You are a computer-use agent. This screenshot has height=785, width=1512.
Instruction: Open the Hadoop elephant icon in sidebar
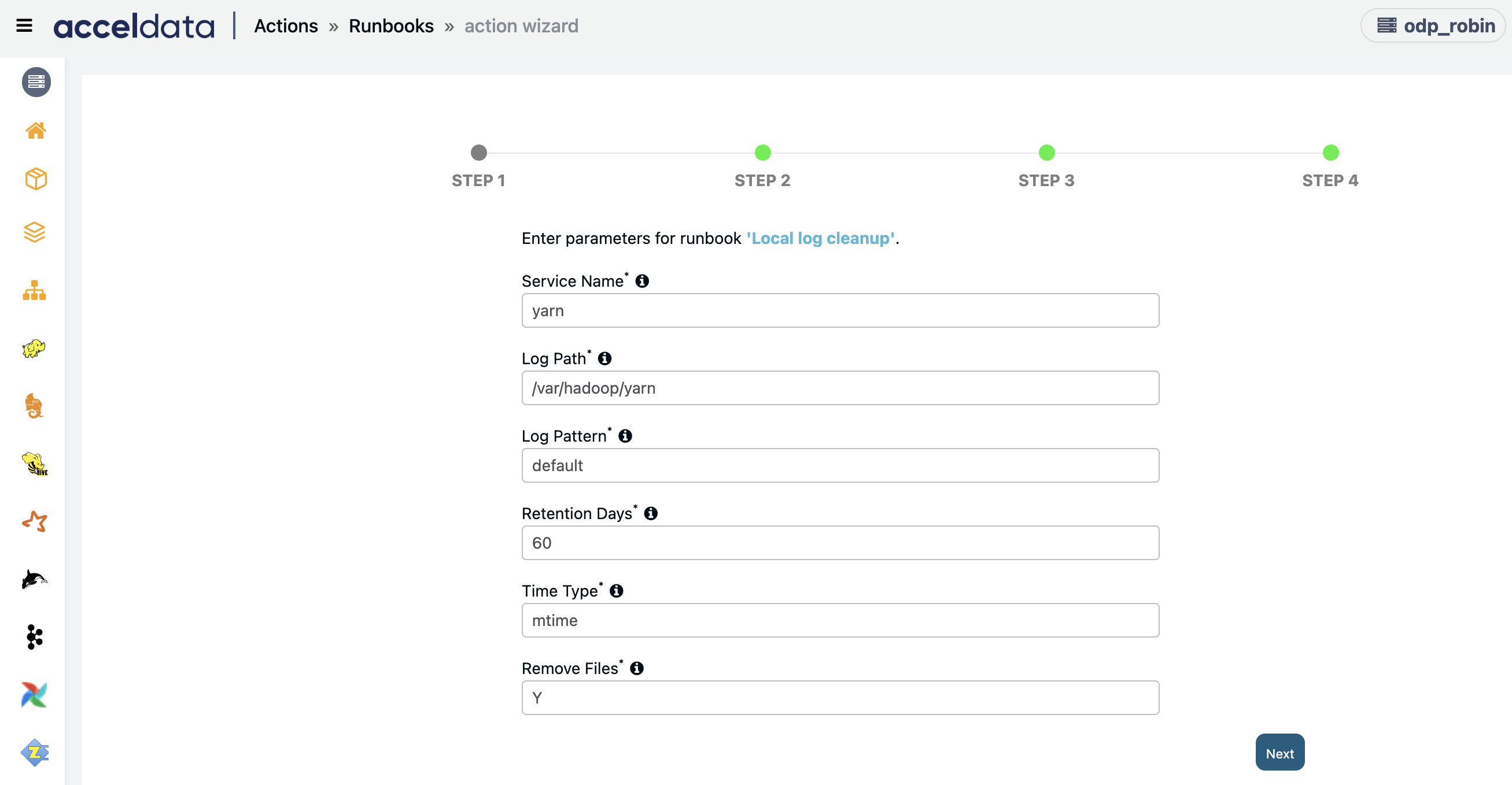pyautogui.click(x=34, y=348)
